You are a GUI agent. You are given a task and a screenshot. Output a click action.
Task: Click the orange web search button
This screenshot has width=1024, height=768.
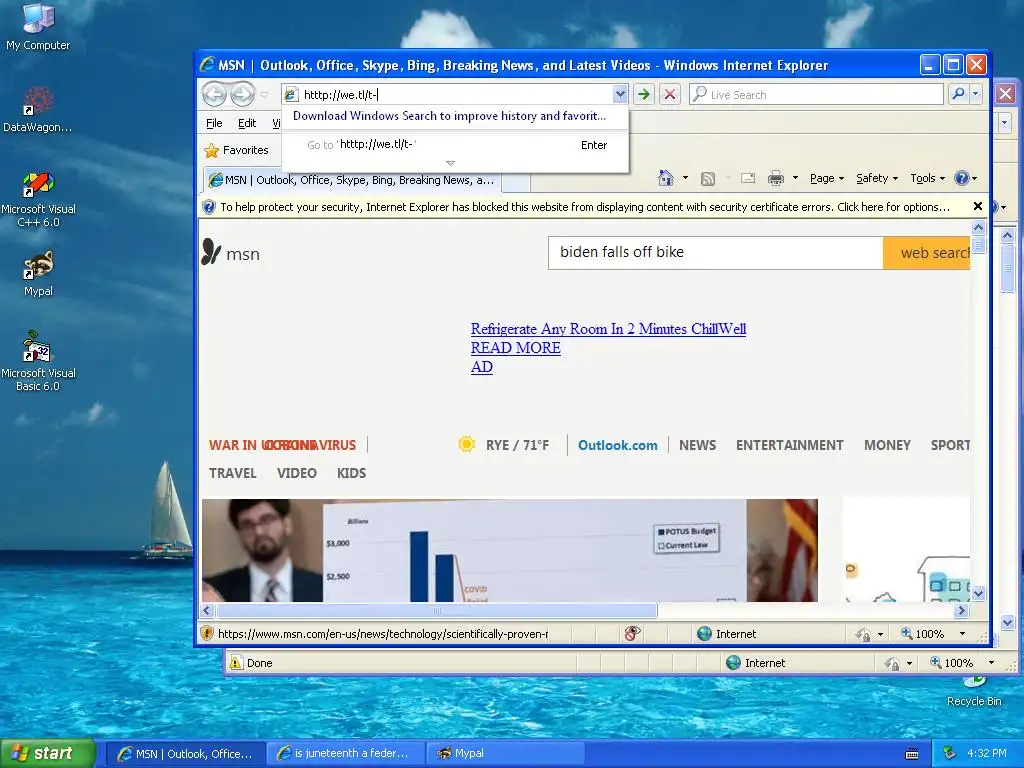pyautogui.click(x=926, y=253)
